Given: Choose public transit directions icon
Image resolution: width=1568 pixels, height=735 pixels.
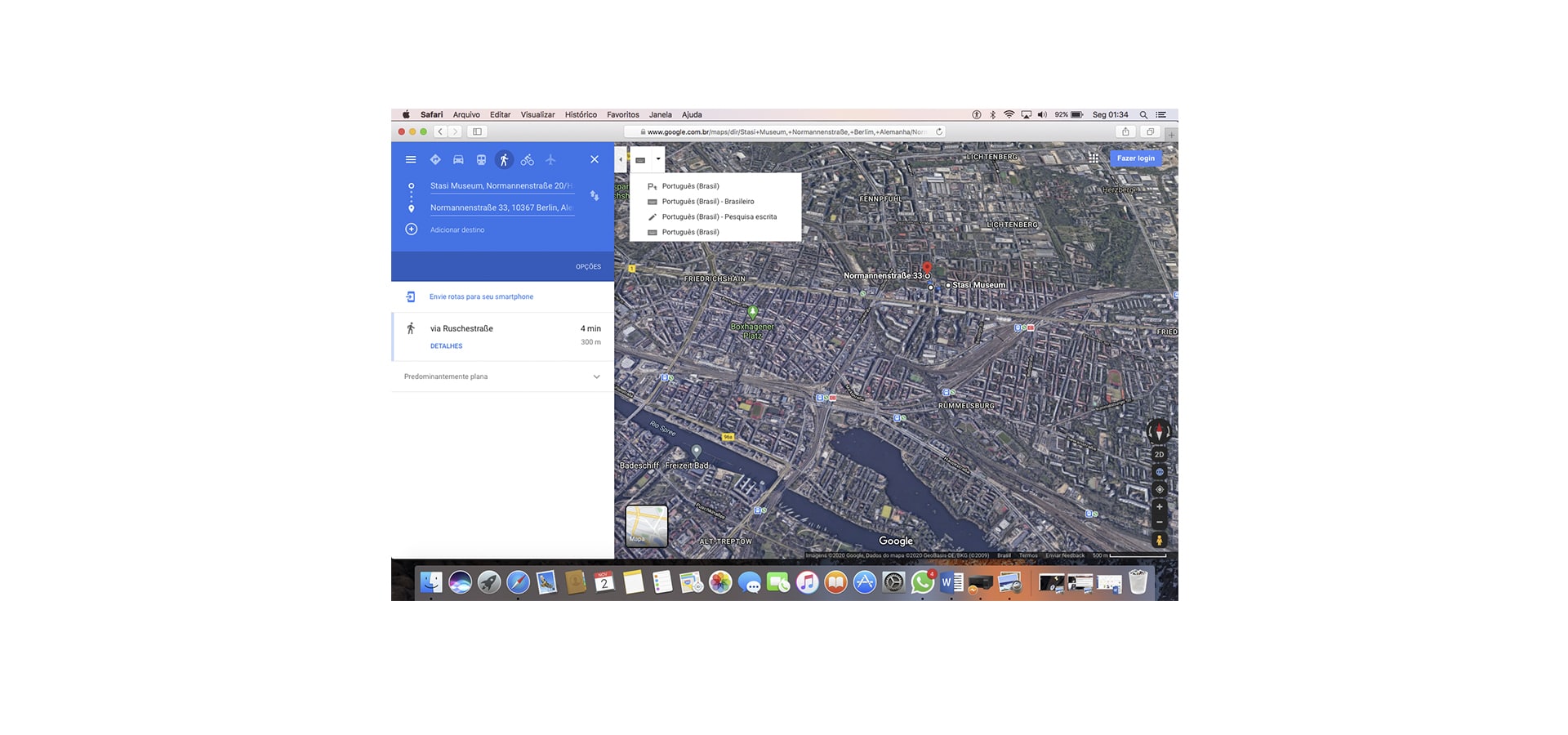Looking at the screenshot, I should [x=481, y=160].
